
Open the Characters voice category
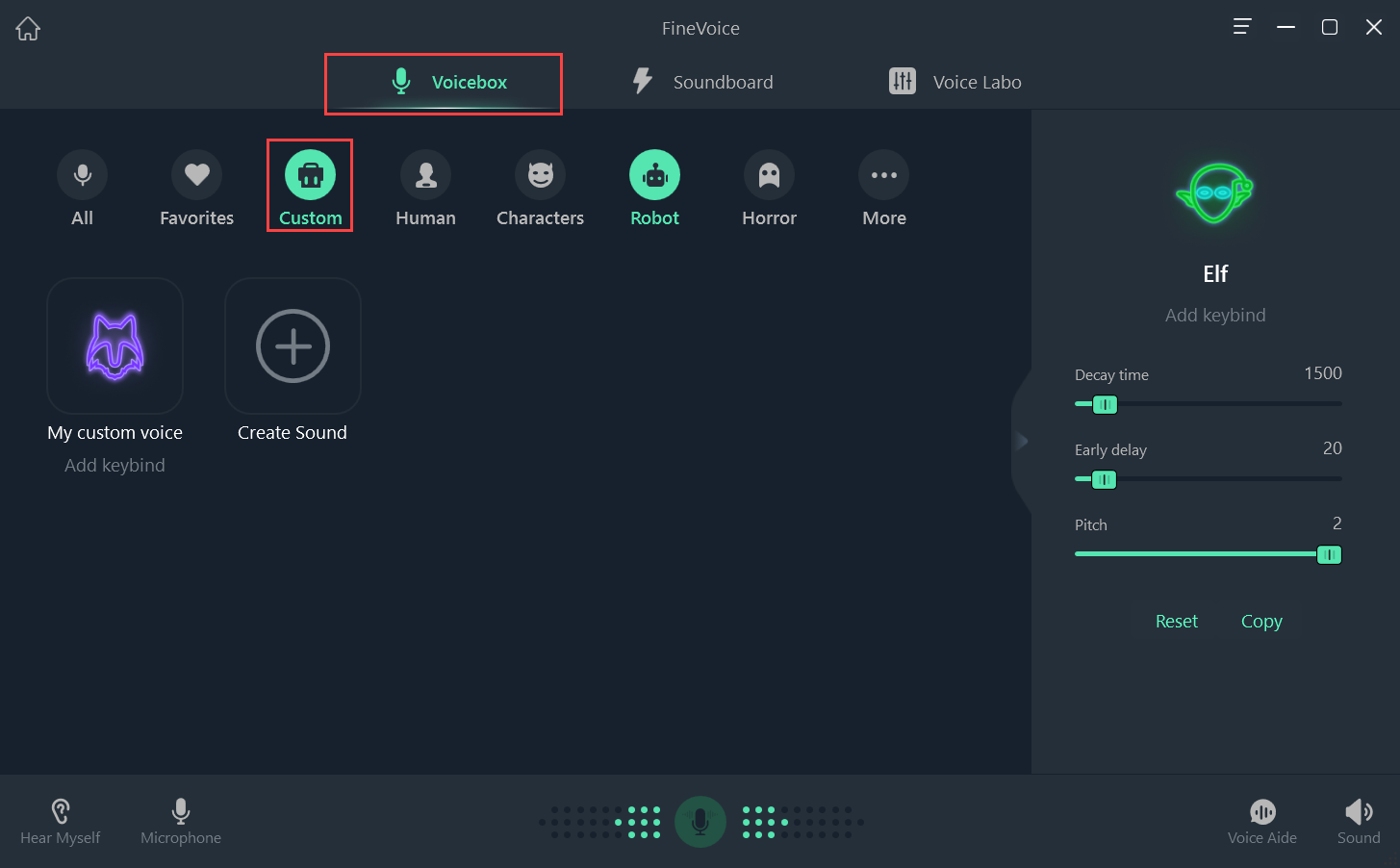[x=540, y=188]
